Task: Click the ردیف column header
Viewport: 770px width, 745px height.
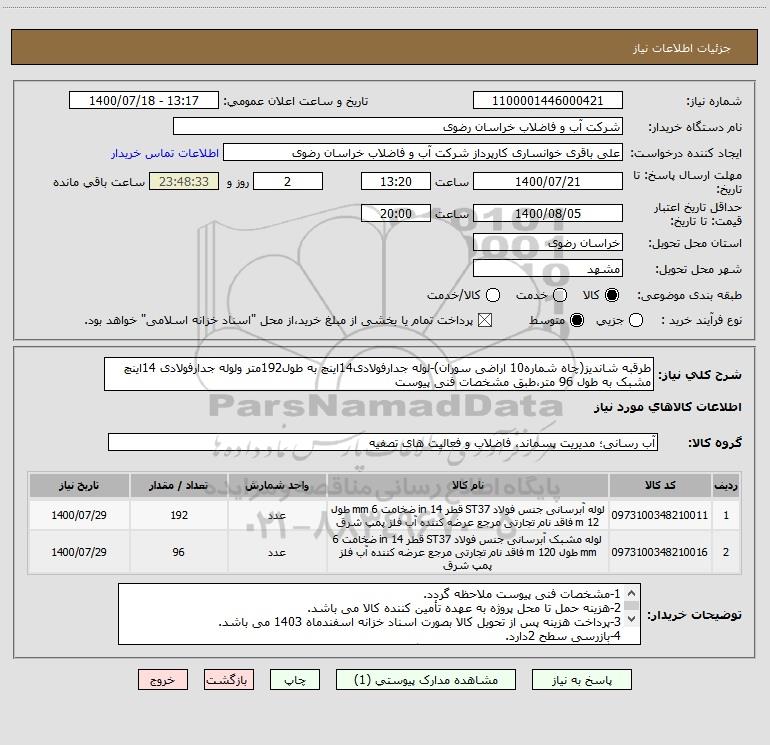Action: tap(726, 485)
